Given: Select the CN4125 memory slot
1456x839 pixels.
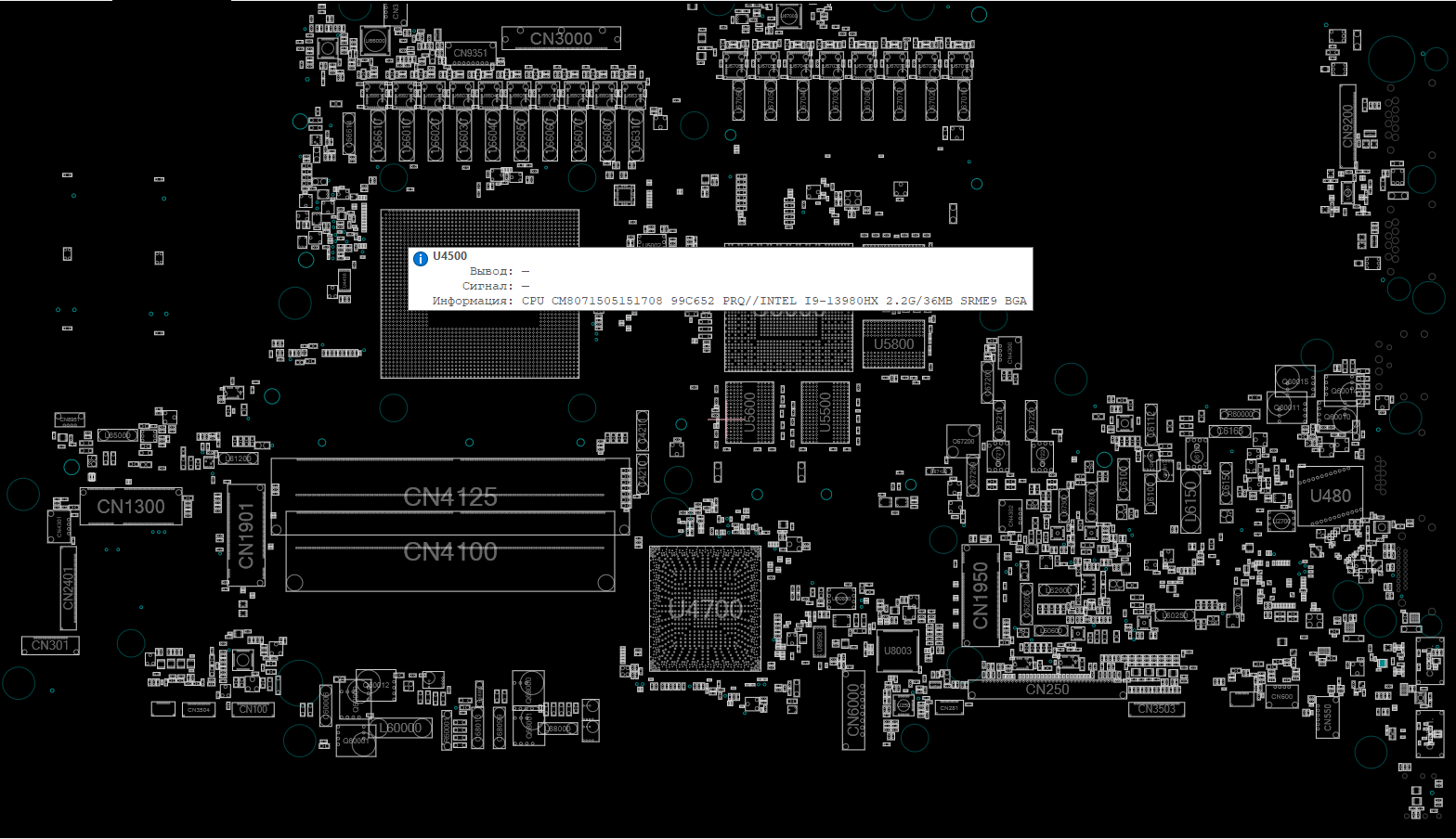Looking at the screenshot, I should 450,497.
